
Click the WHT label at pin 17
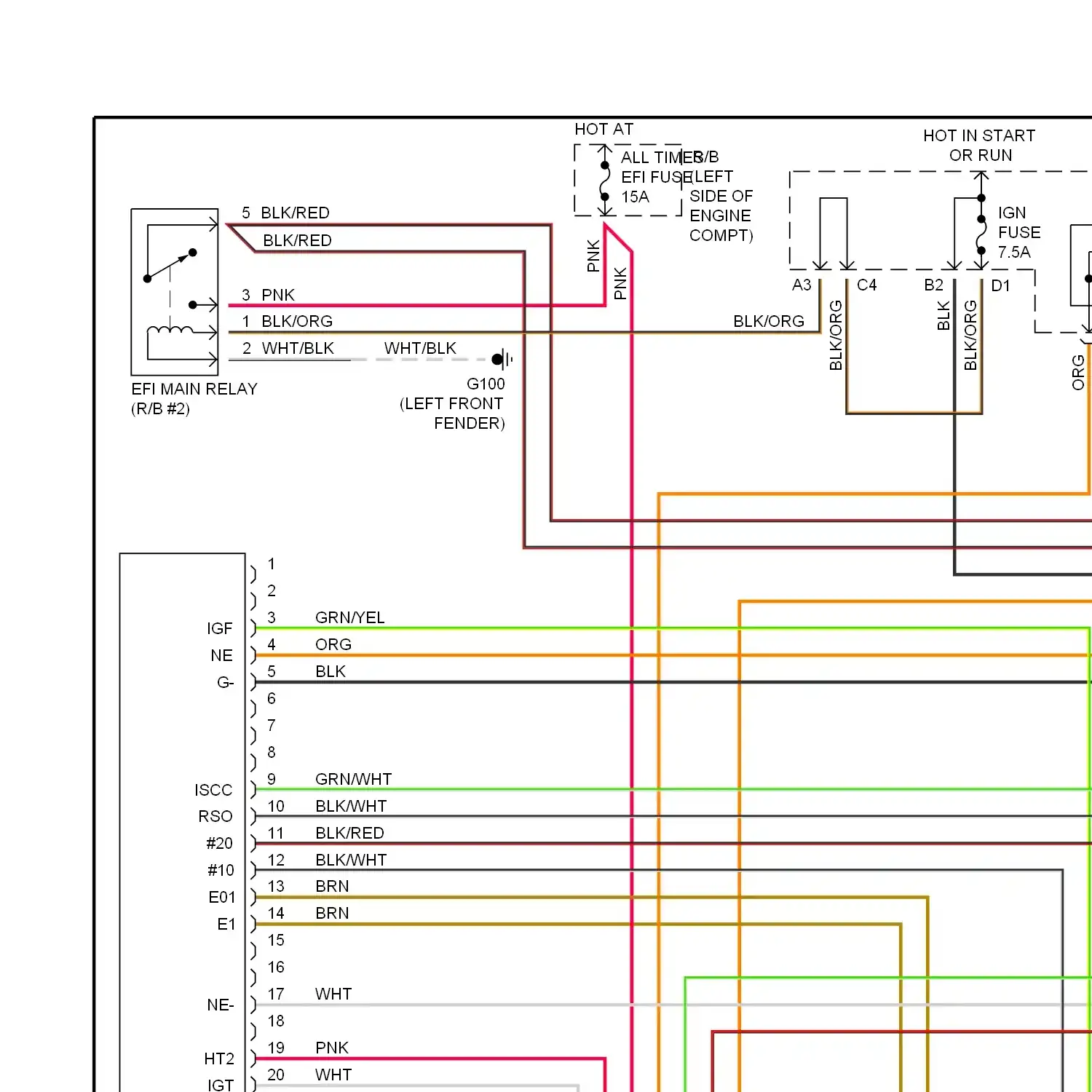tap(333, 994)
